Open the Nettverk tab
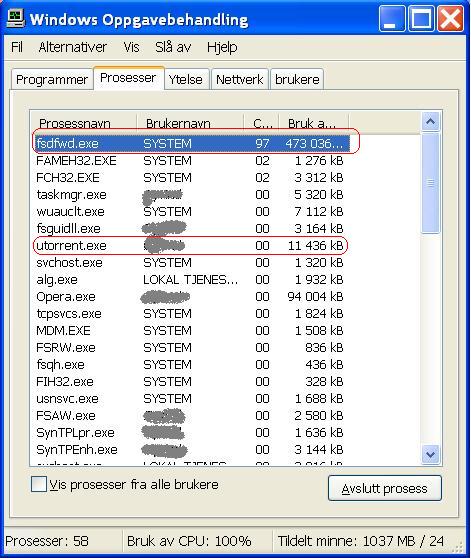471x558 pixels. [x=239, y=79]
